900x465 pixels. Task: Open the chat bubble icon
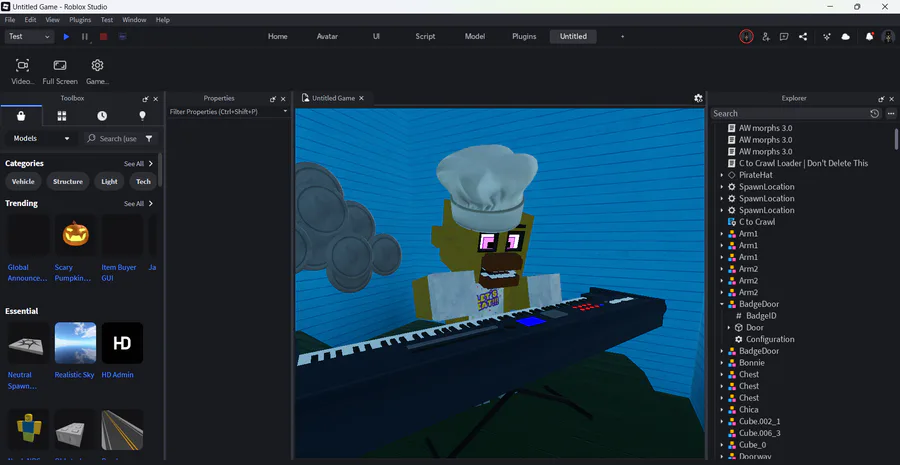tap(784, 36)
